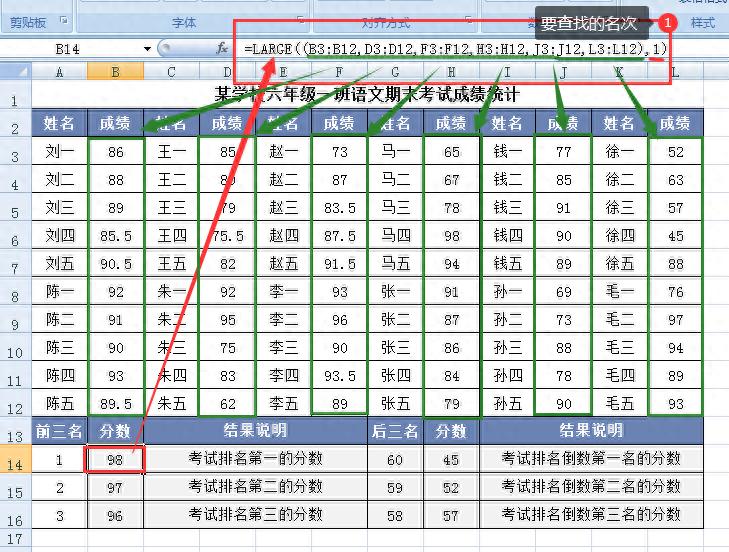The image size is (729, 552).
Task: Select row 1 header
Action: [x=15, y=95]
